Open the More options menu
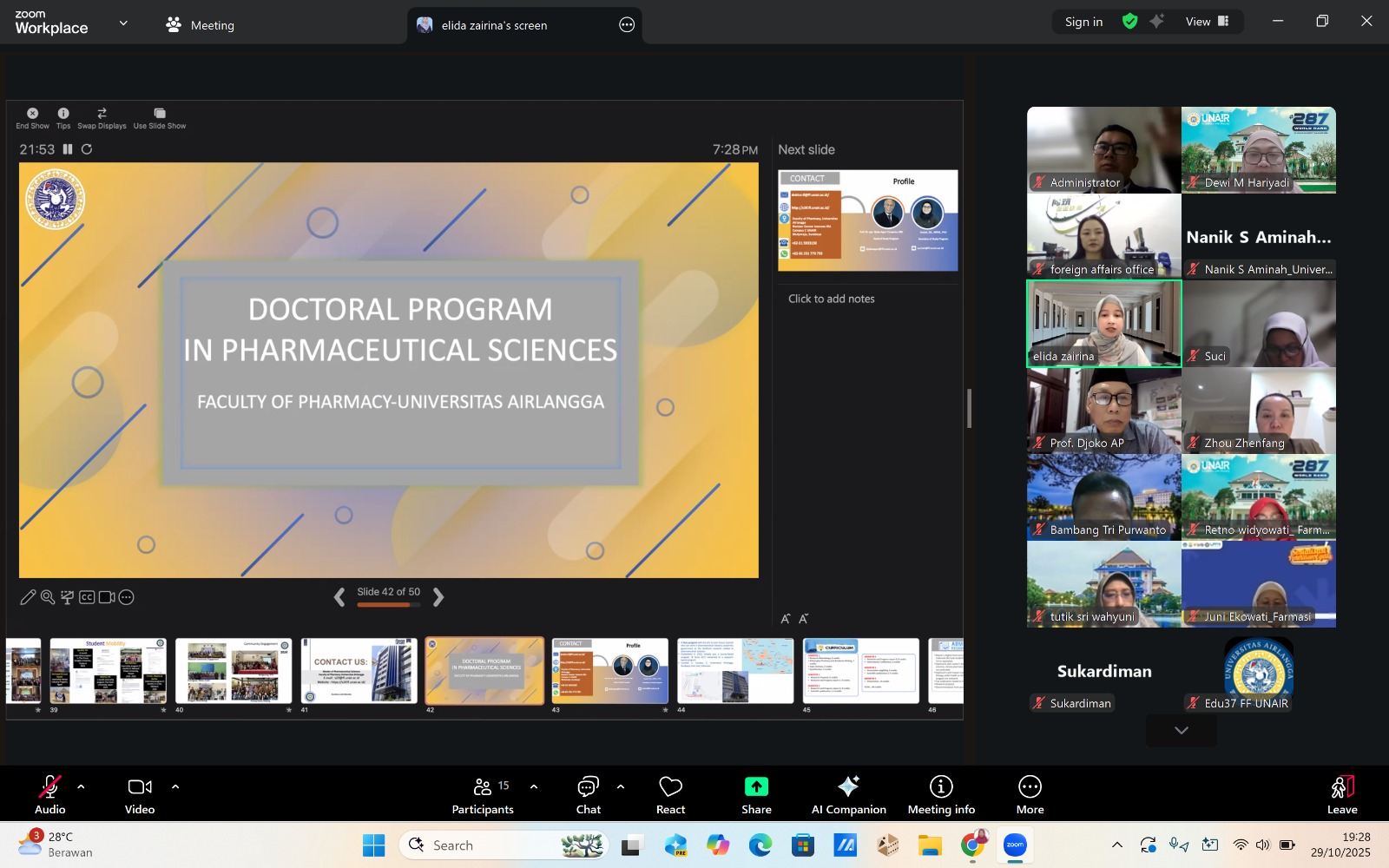 (1030, 794)
